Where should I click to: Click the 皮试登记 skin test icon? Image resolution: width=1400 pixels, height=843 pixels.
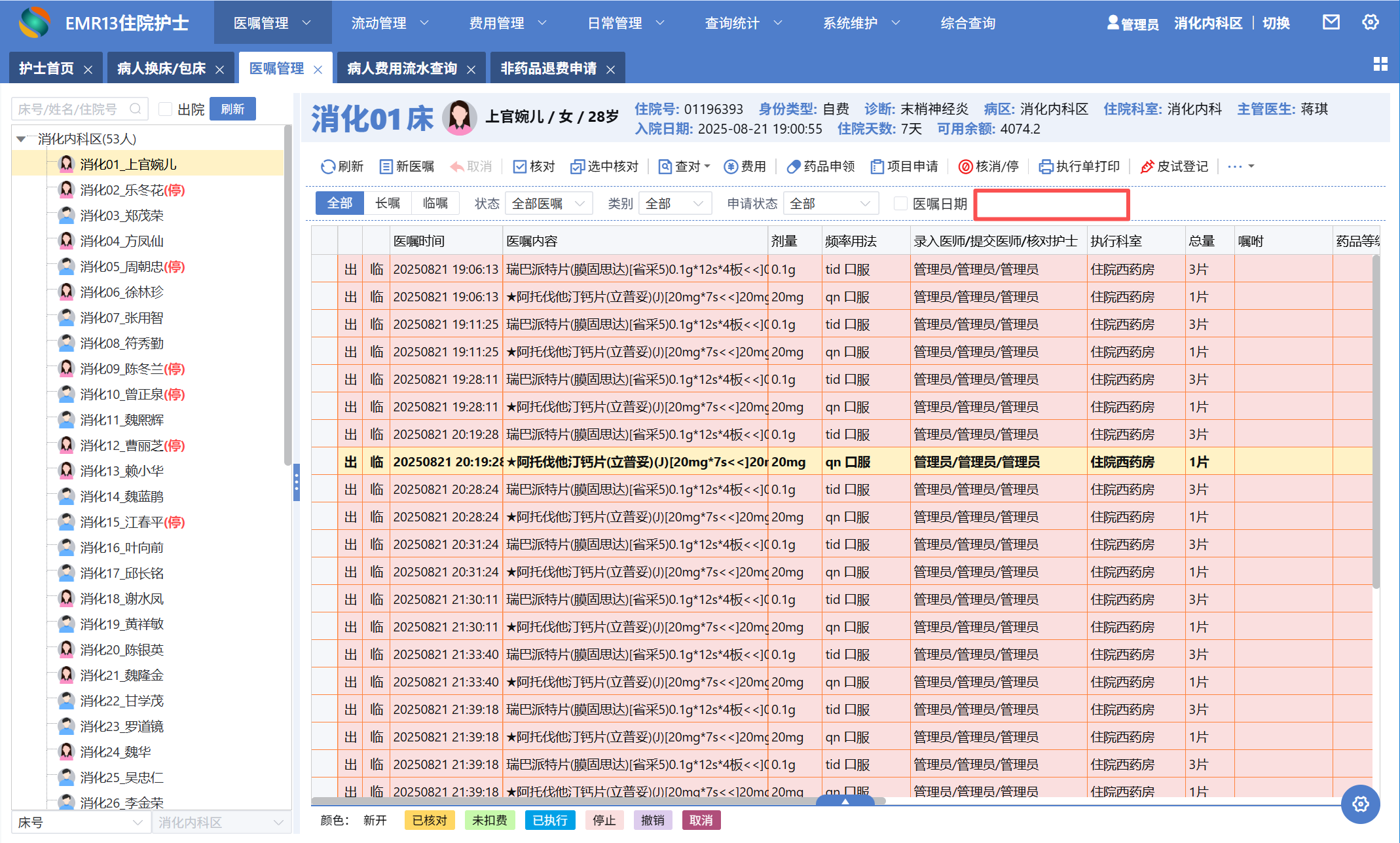pyautogui.click(x=1147, y=166)
